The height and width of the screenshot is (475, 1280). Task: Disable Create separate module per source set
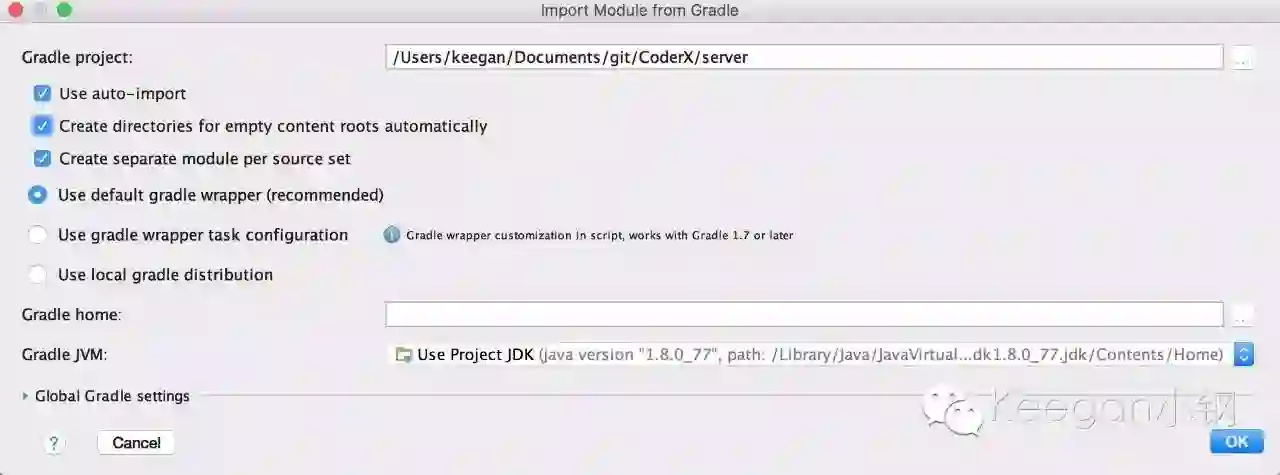[42, 159]
